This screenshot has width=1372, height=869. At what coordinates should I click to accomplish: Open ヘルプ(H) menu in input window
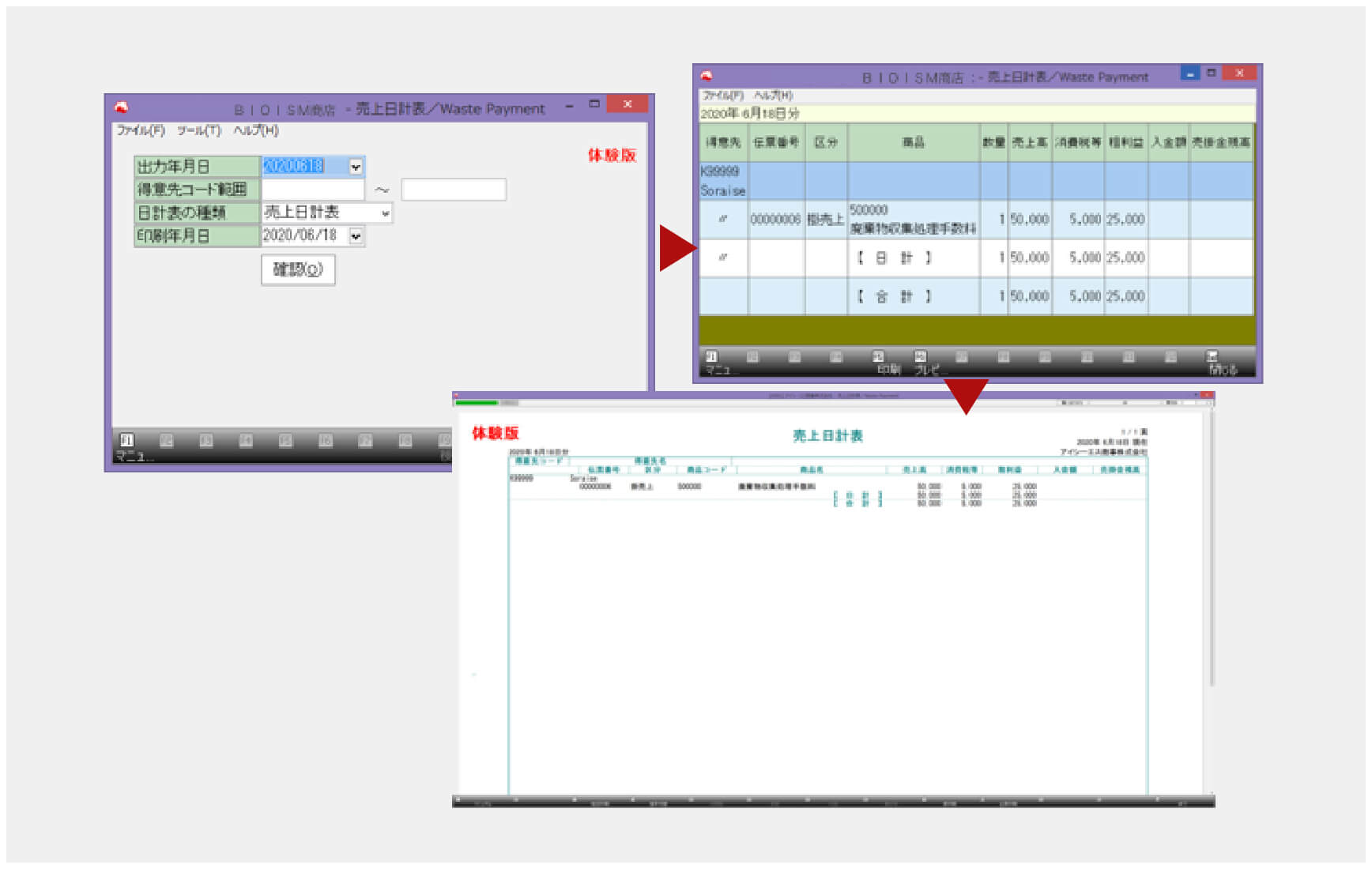[x=255, y=130]
